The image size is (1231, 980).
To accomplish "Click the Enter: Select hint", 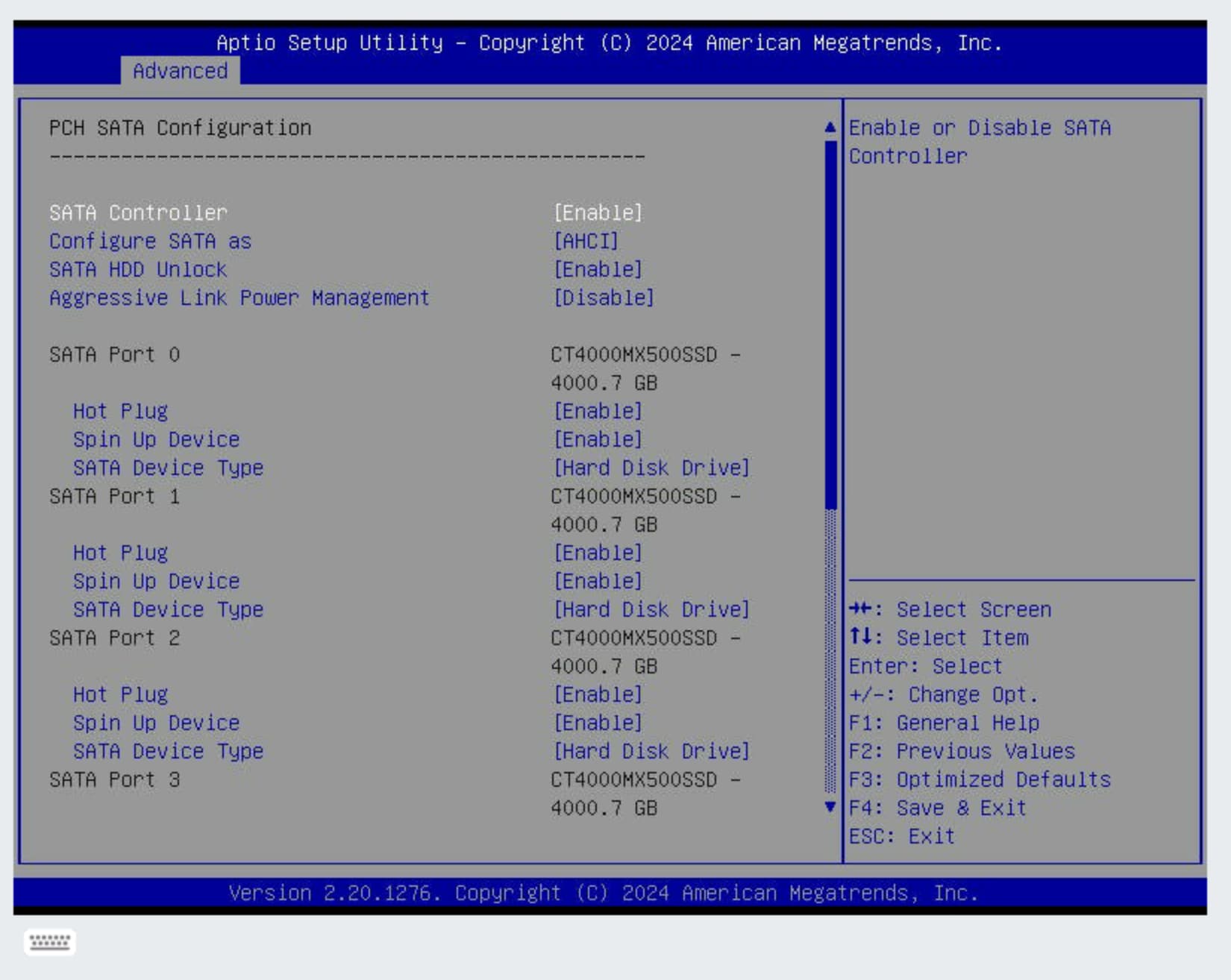I will pos(926,666).
